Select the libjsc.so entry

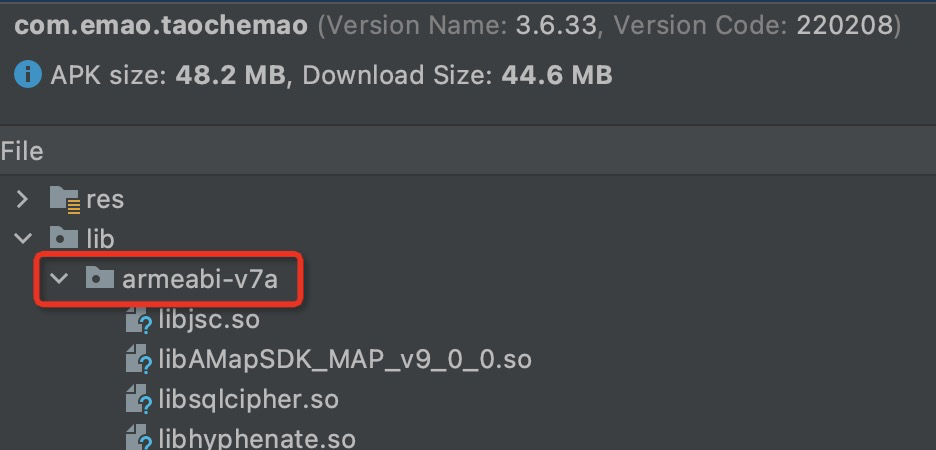pyautogui.click(x=209, y=320)
